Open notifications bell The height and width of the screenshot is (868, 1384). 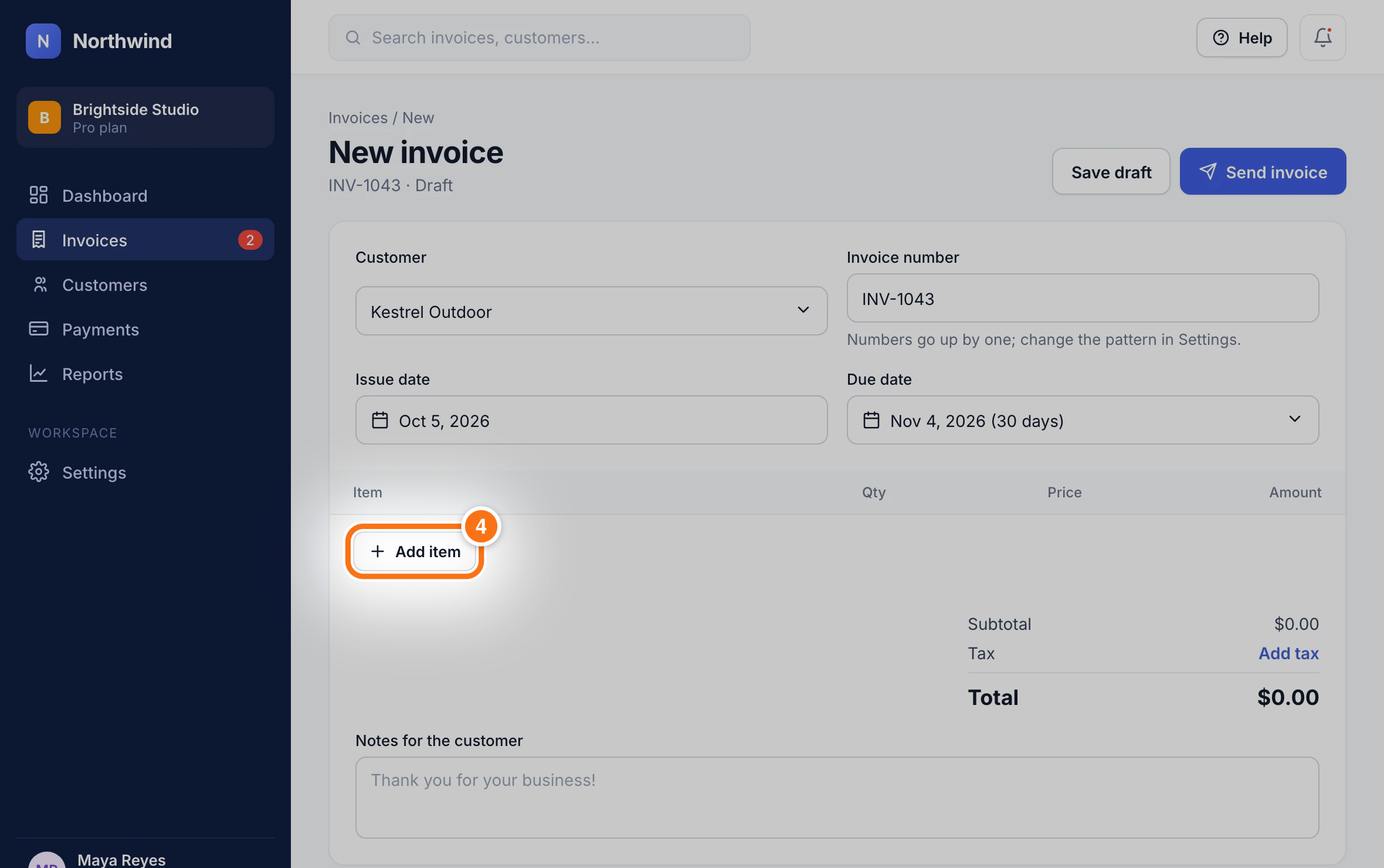click(1323, 38)
